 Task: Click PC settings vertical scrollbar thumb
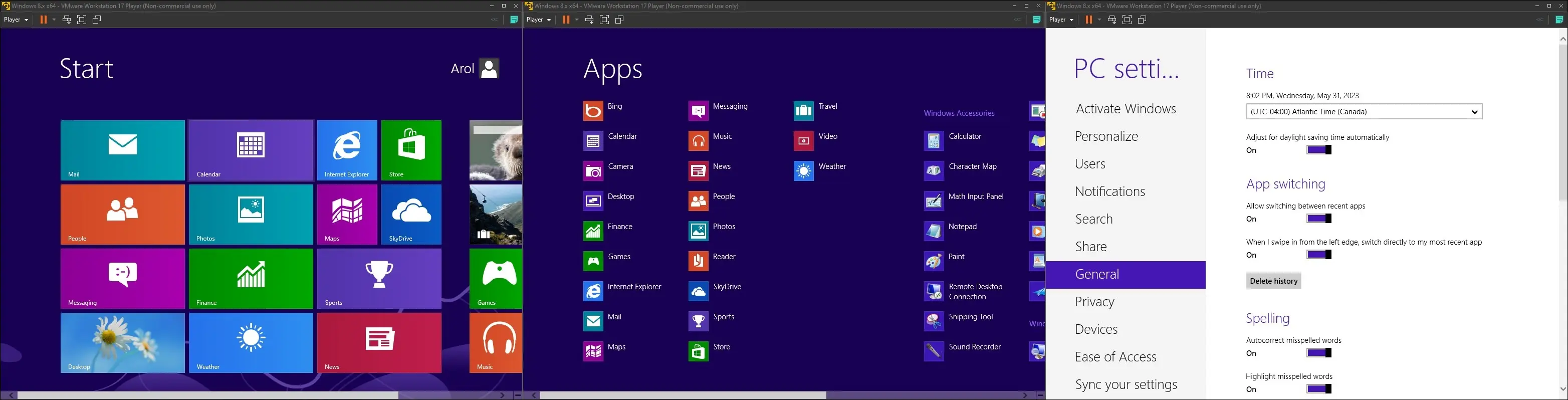(x=1563, y=122)
